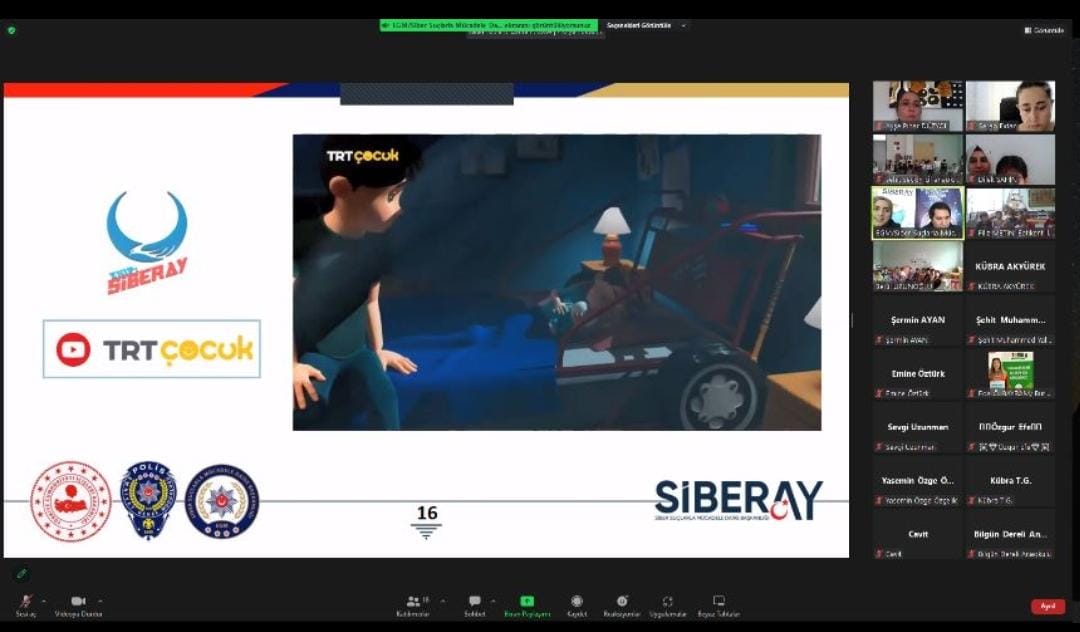Select the Özgur Efe participant tile
This screenshot has width=1080, height=632.
[1010, 428]
